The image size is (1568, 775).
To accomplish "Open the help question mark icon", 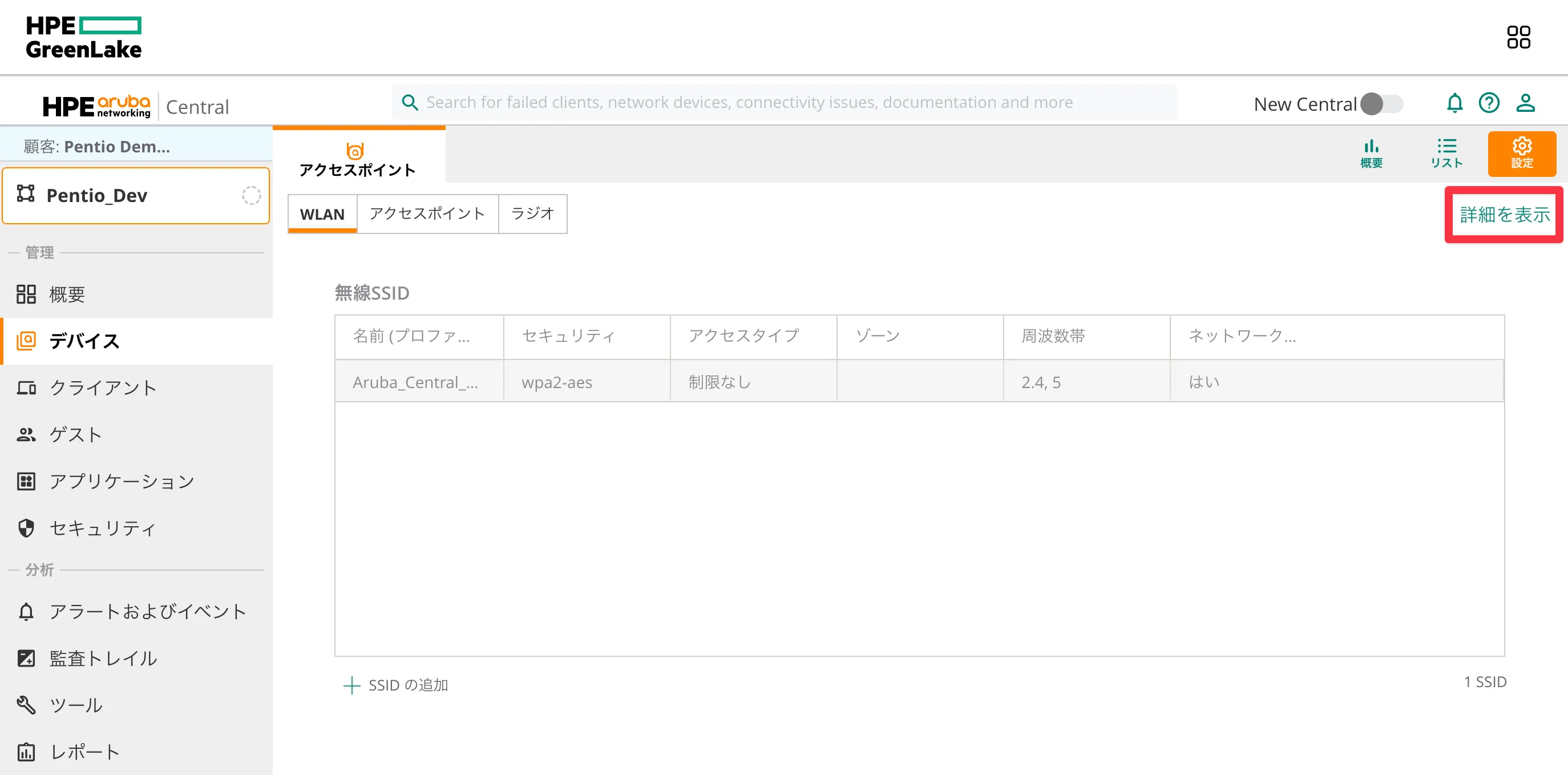I will click(x=1489, y=103).
